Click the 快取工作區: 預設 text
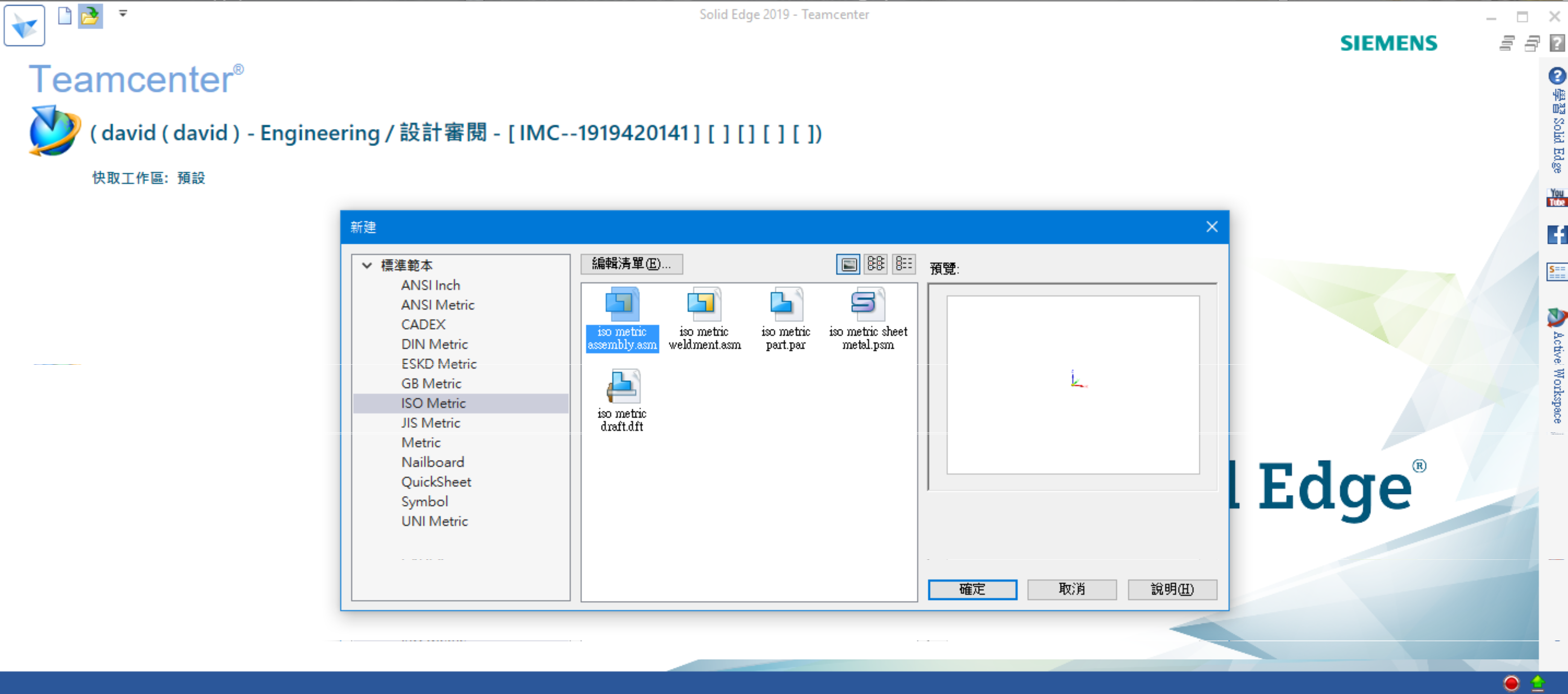 (x=149, y=178)
